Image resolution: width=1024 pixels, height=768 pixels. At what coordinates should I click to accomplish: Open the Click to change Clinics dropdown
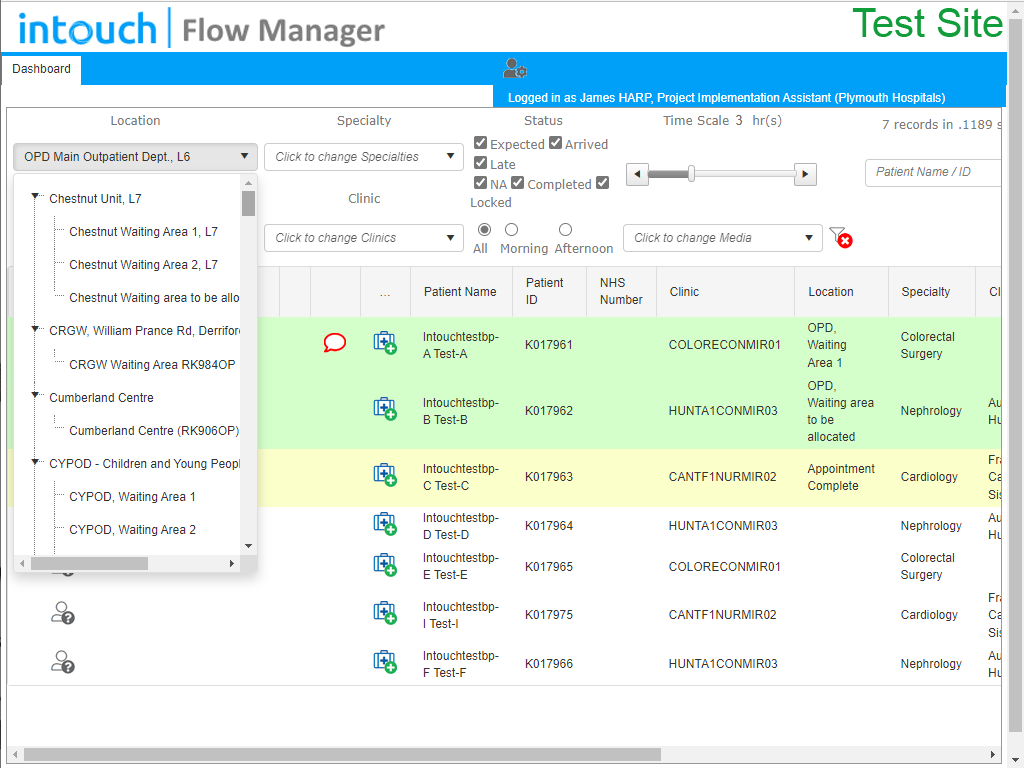coord(364,238)
